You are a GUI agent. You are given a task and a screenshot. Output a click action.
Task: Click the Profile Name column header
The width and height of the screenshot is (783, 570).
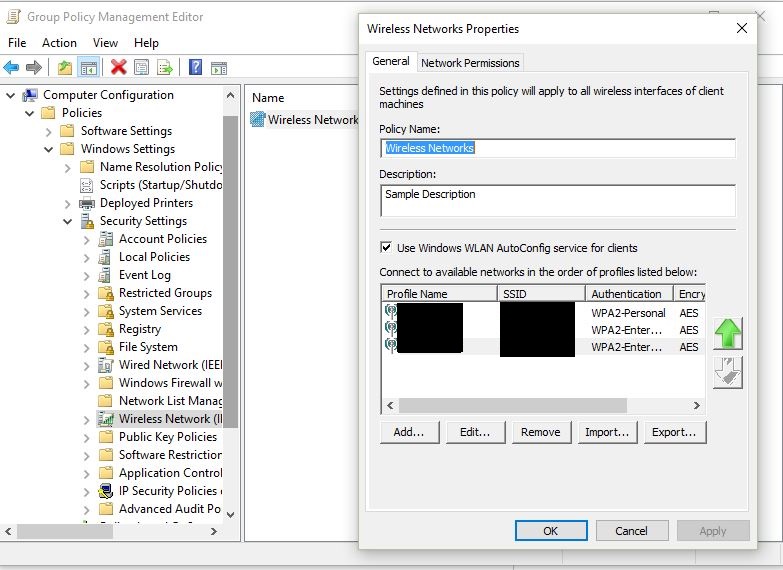tap(439, 293)
